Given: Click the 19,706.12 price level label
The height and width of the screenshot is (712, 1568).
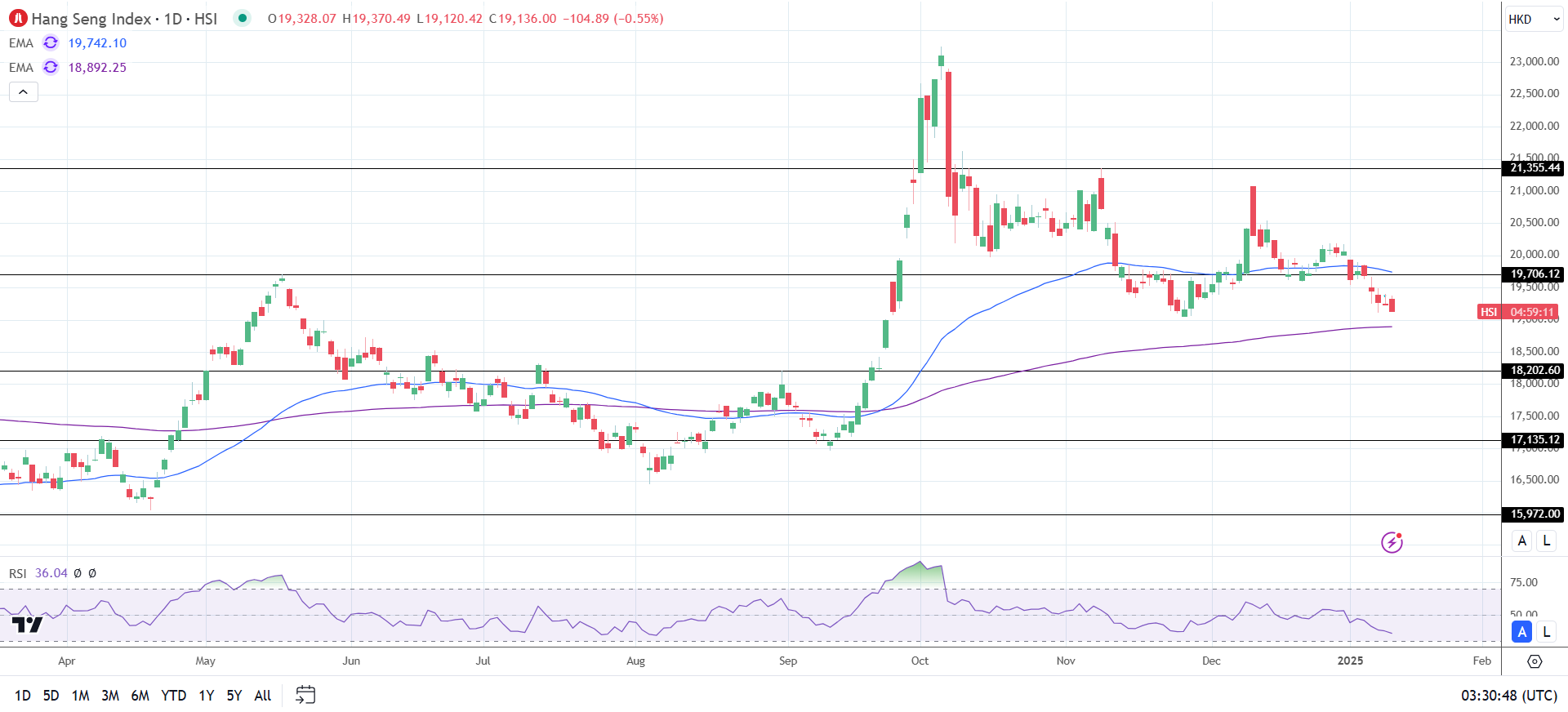Looking at the screenshot, I should (x=1533, y=274).
